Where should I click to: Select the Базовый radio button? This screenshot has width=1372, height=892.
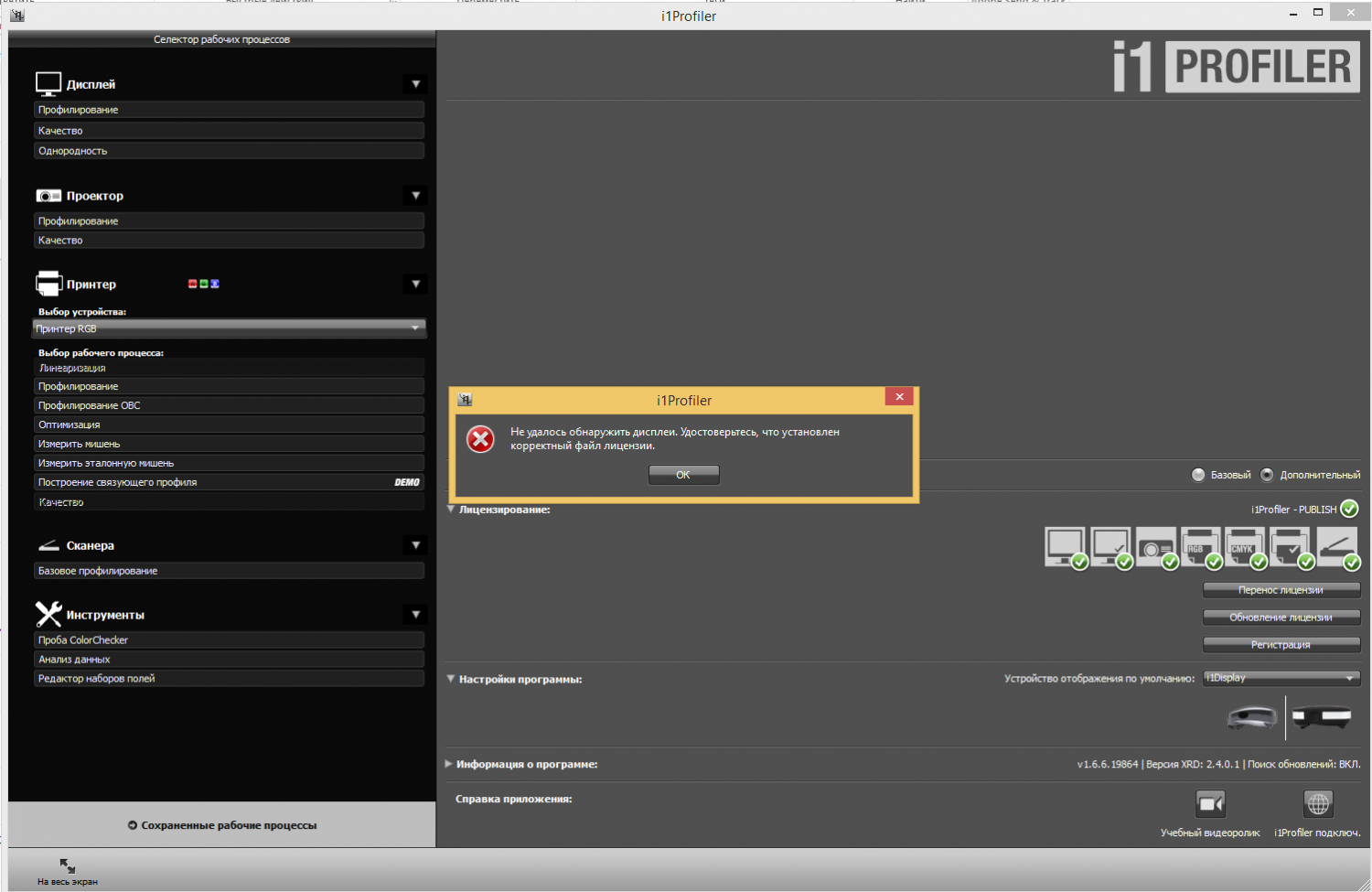click(1198, 475)
